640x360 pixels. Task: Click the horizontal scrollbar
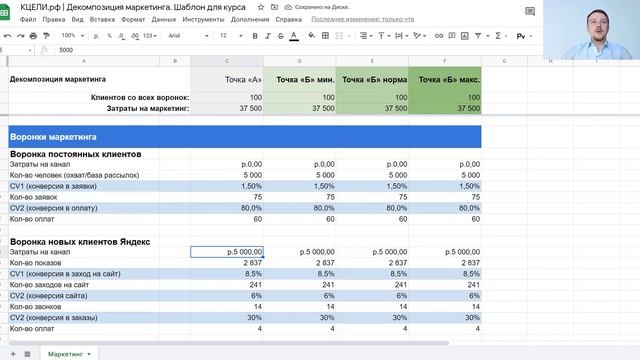click(229, 343)
